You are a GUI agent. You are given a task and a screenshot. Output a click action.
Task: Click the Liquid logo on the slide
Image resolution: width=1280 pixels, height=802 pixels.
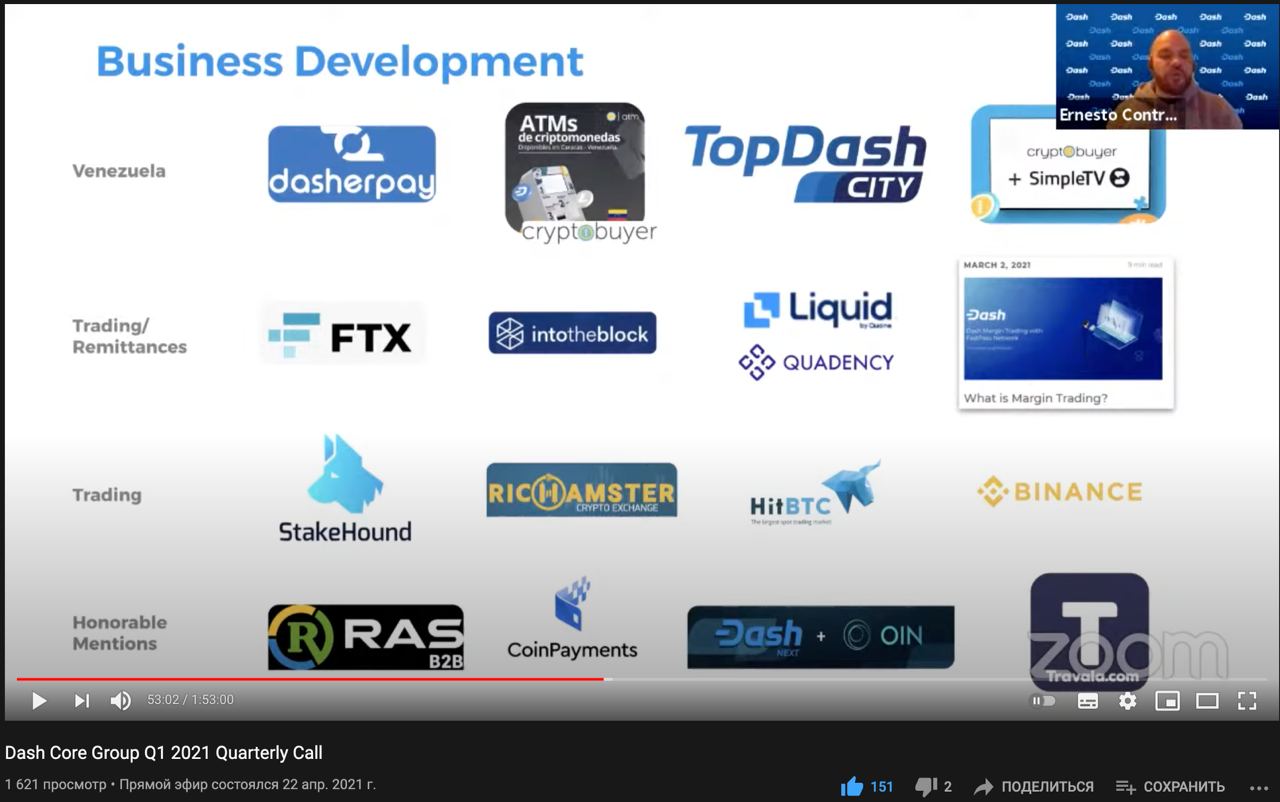point(818,310)
